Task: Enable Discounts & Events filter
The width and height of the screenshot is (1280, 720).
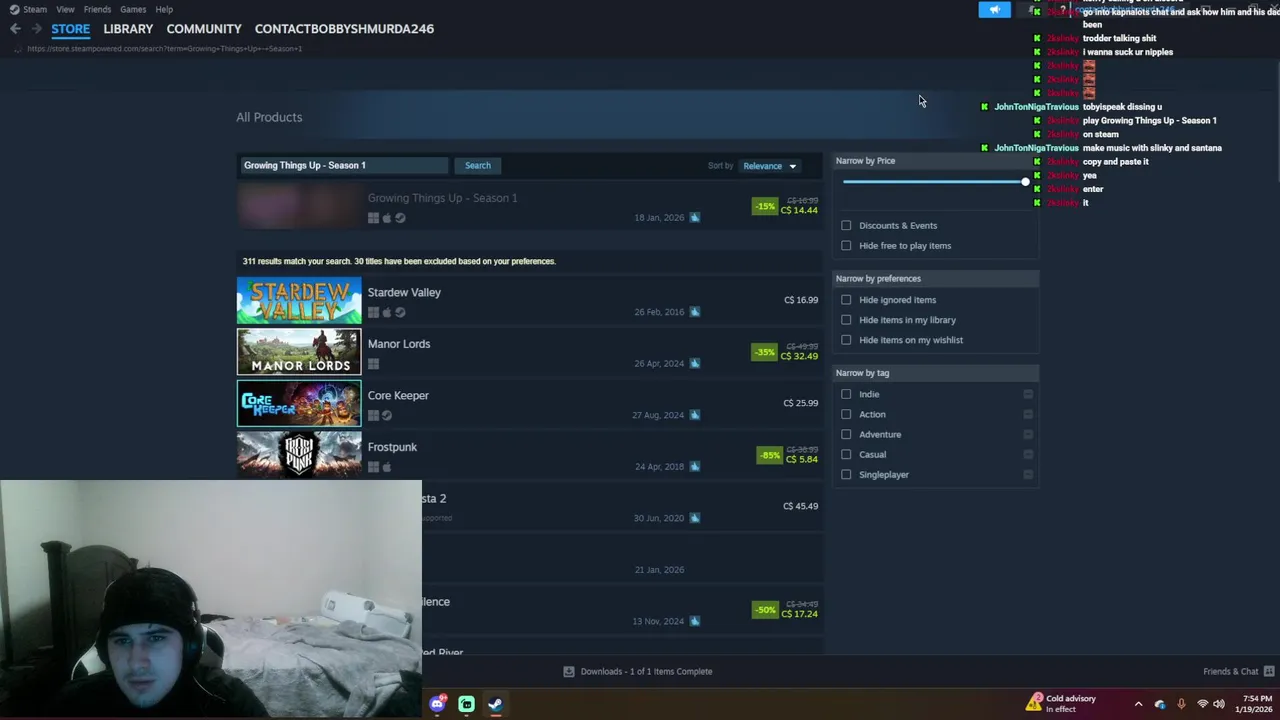Action: (x=846, y=225)
